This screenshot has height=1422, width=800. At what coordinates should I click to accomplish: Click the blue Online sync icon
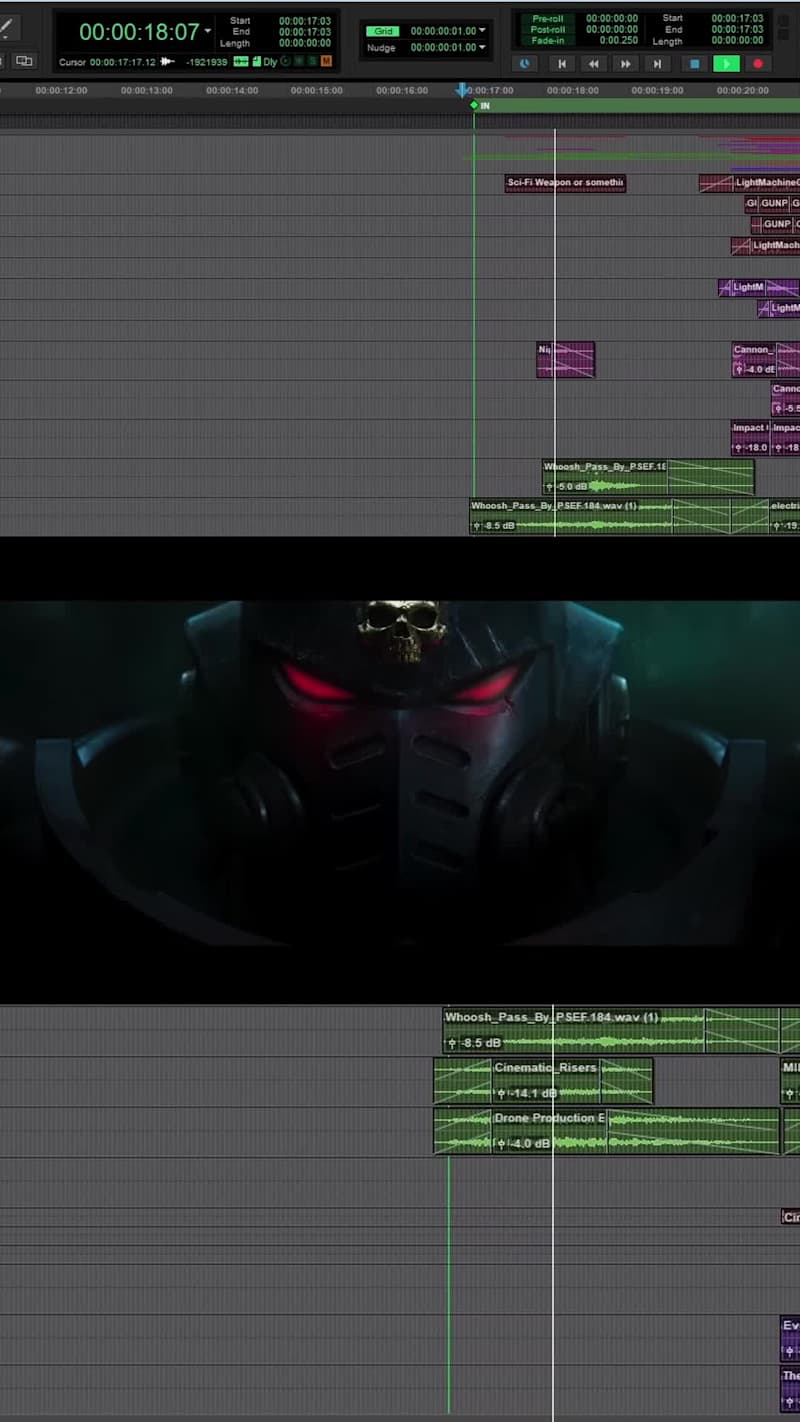526,64
